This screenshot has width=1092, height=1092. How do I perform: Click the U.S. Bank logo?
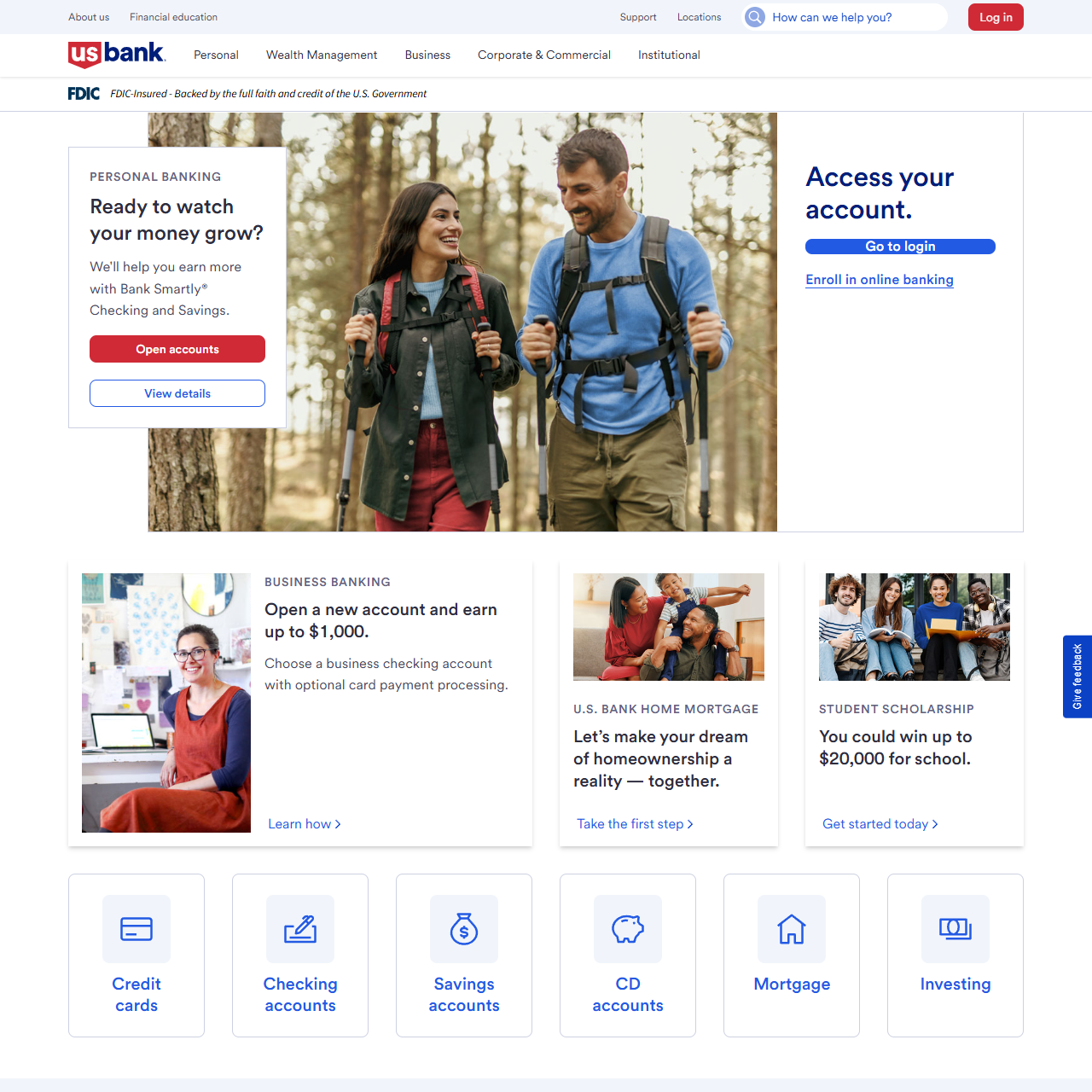(x=117, y=55)
